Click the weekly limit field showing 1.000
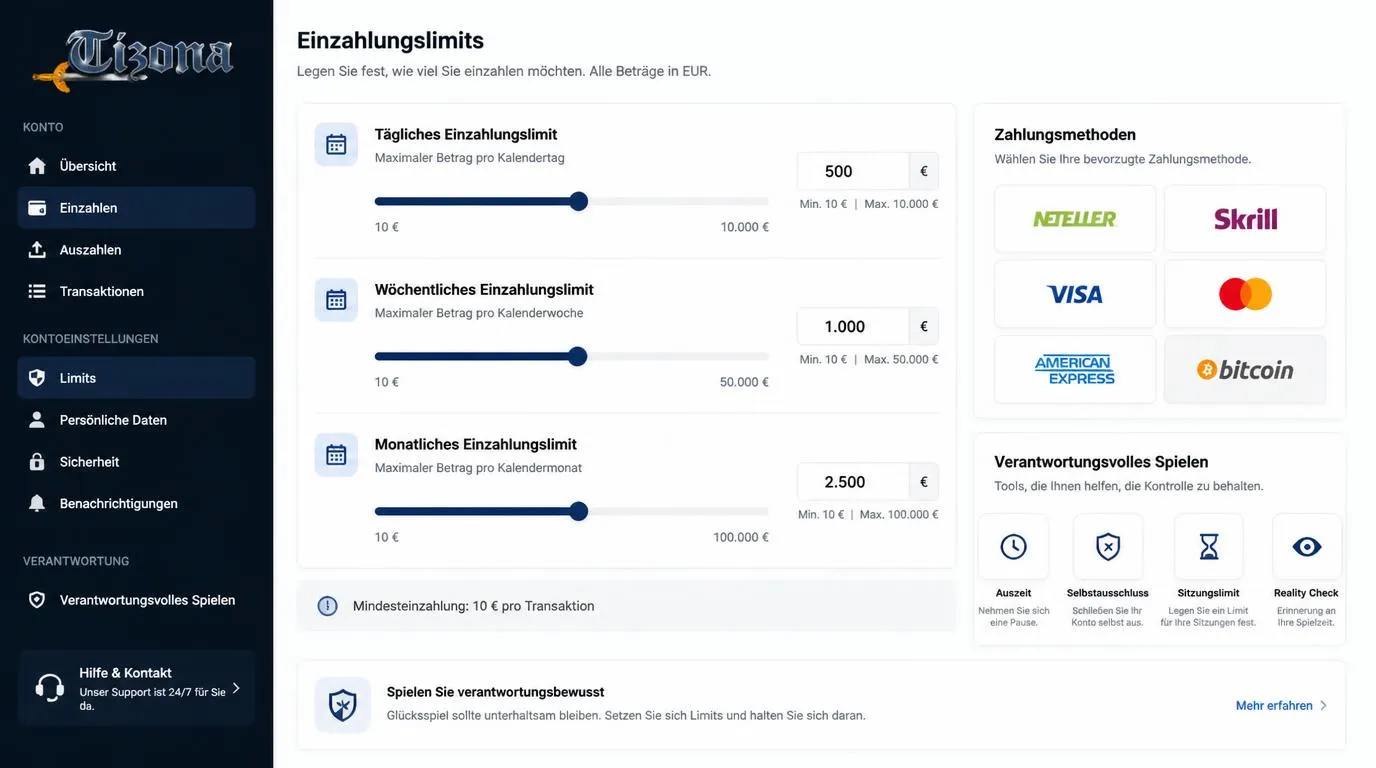 pos(853,326)
